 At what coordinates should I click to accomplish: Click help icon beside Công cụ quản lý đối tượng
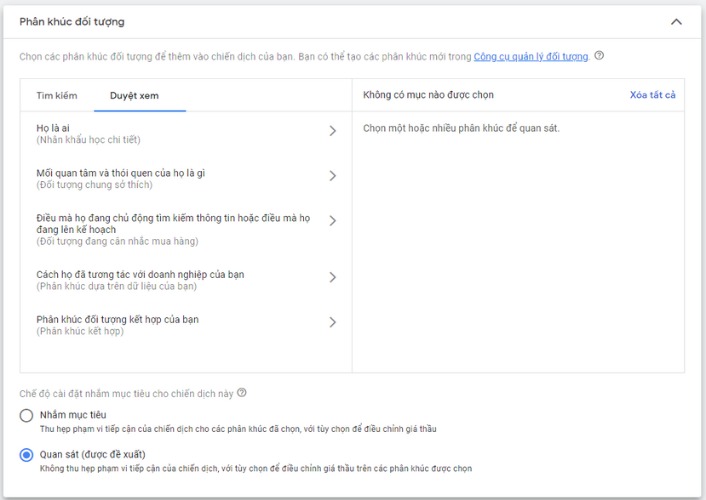pyautogui.click(x=599, y=56)
